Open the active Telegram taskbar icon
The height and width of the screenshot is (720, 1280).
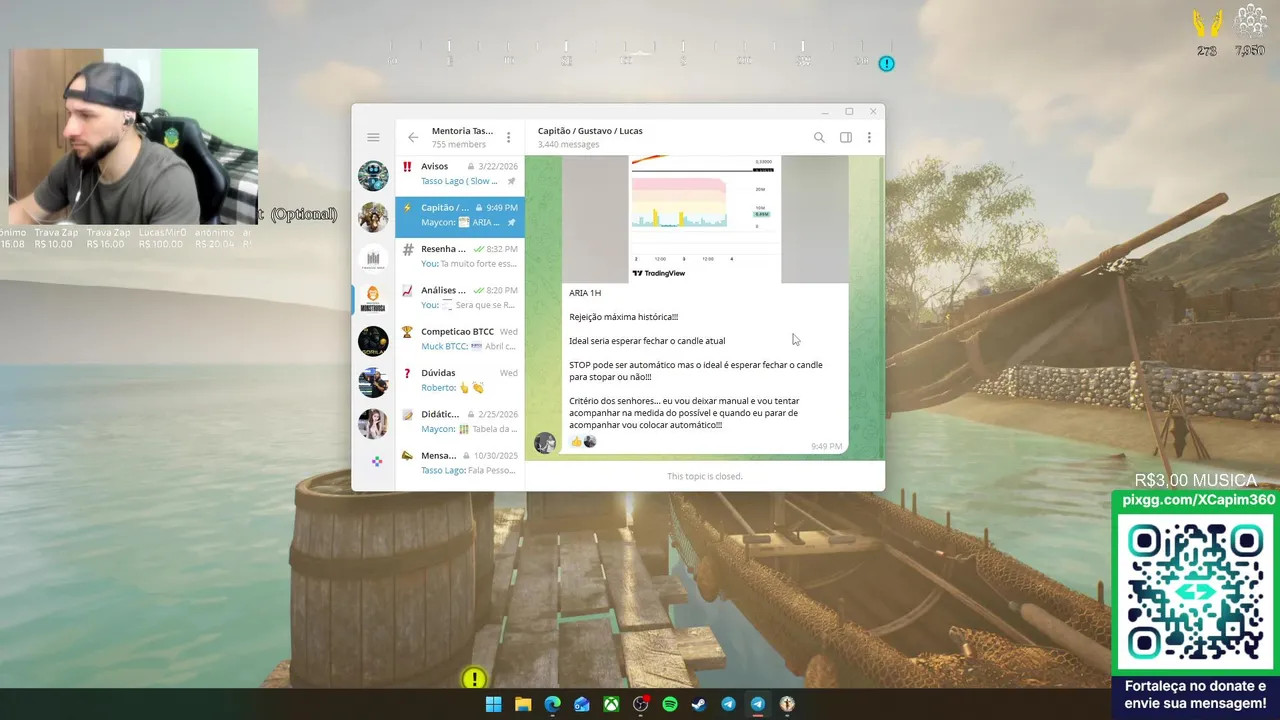pos(758,704)
